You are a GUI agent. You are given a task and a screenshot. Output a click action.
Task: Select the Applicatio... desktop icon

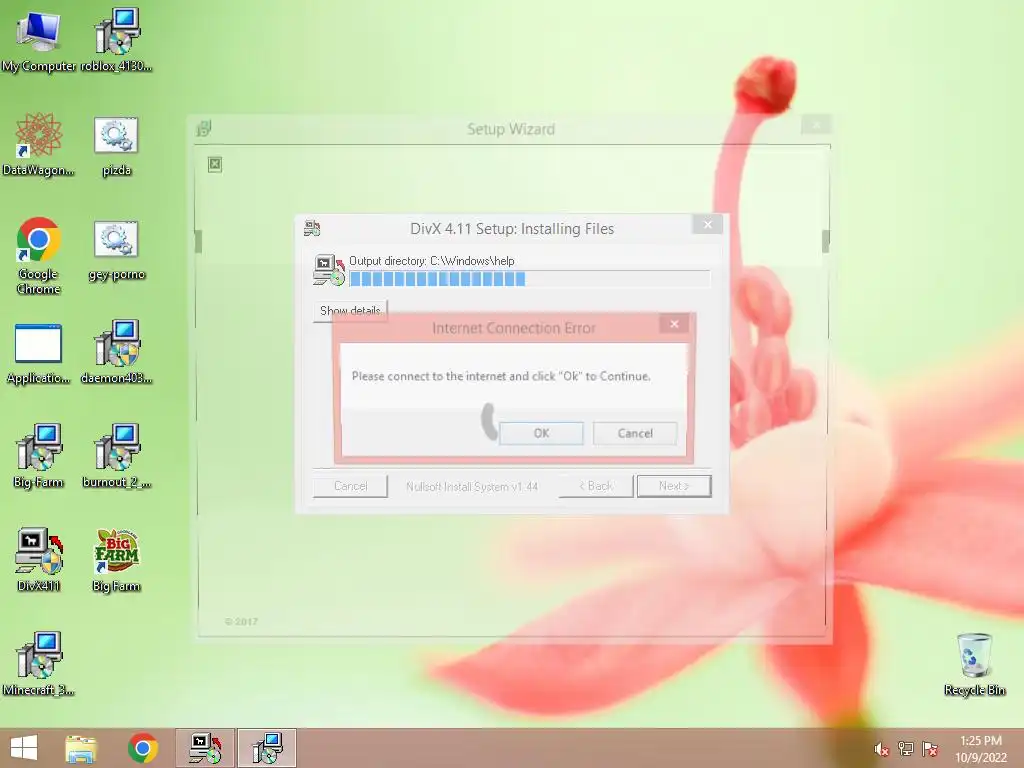pos(39,353)
